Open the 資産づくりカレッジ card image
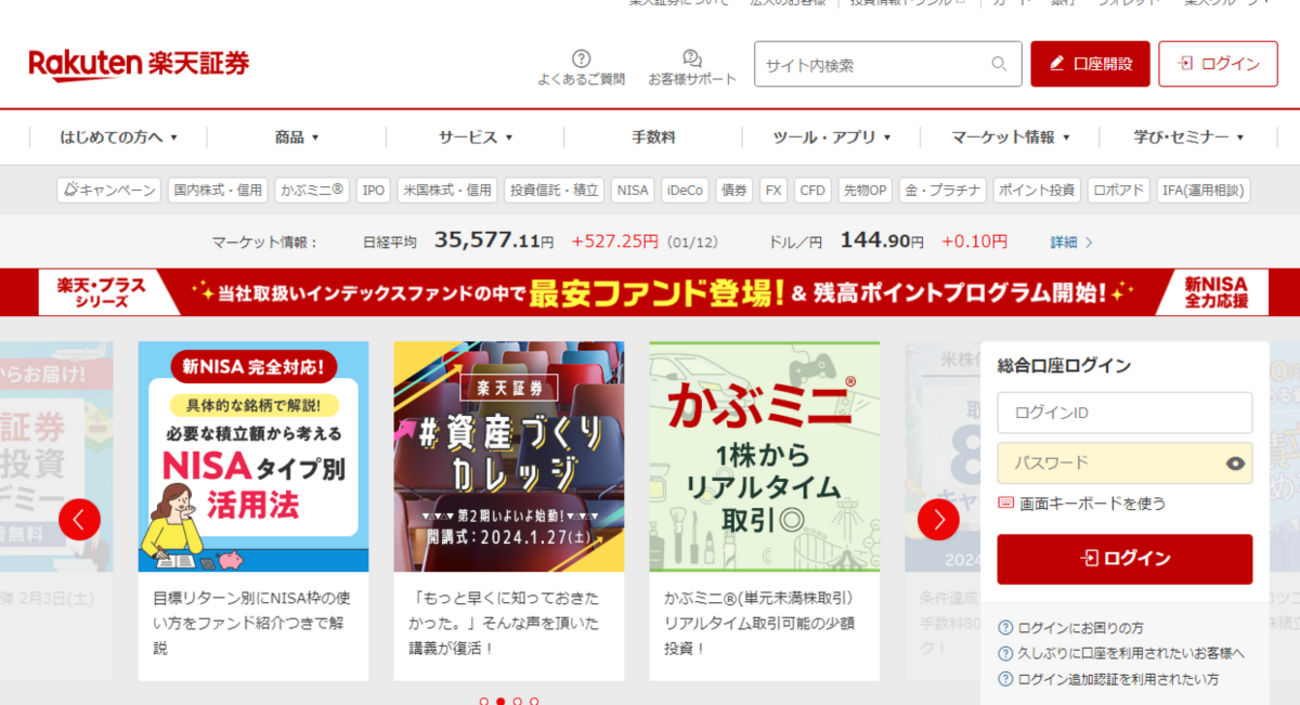This screenshot has width=1300, height=705. 509,457
